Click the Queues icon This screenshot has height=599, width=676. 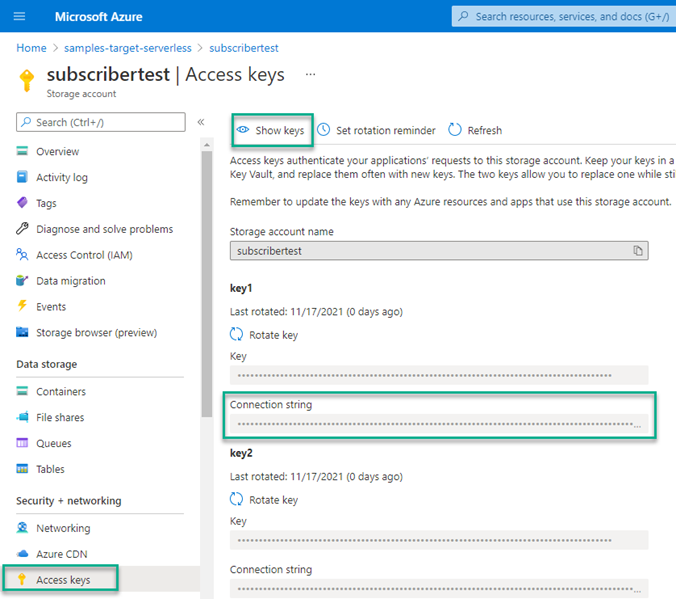coord(22,442)
